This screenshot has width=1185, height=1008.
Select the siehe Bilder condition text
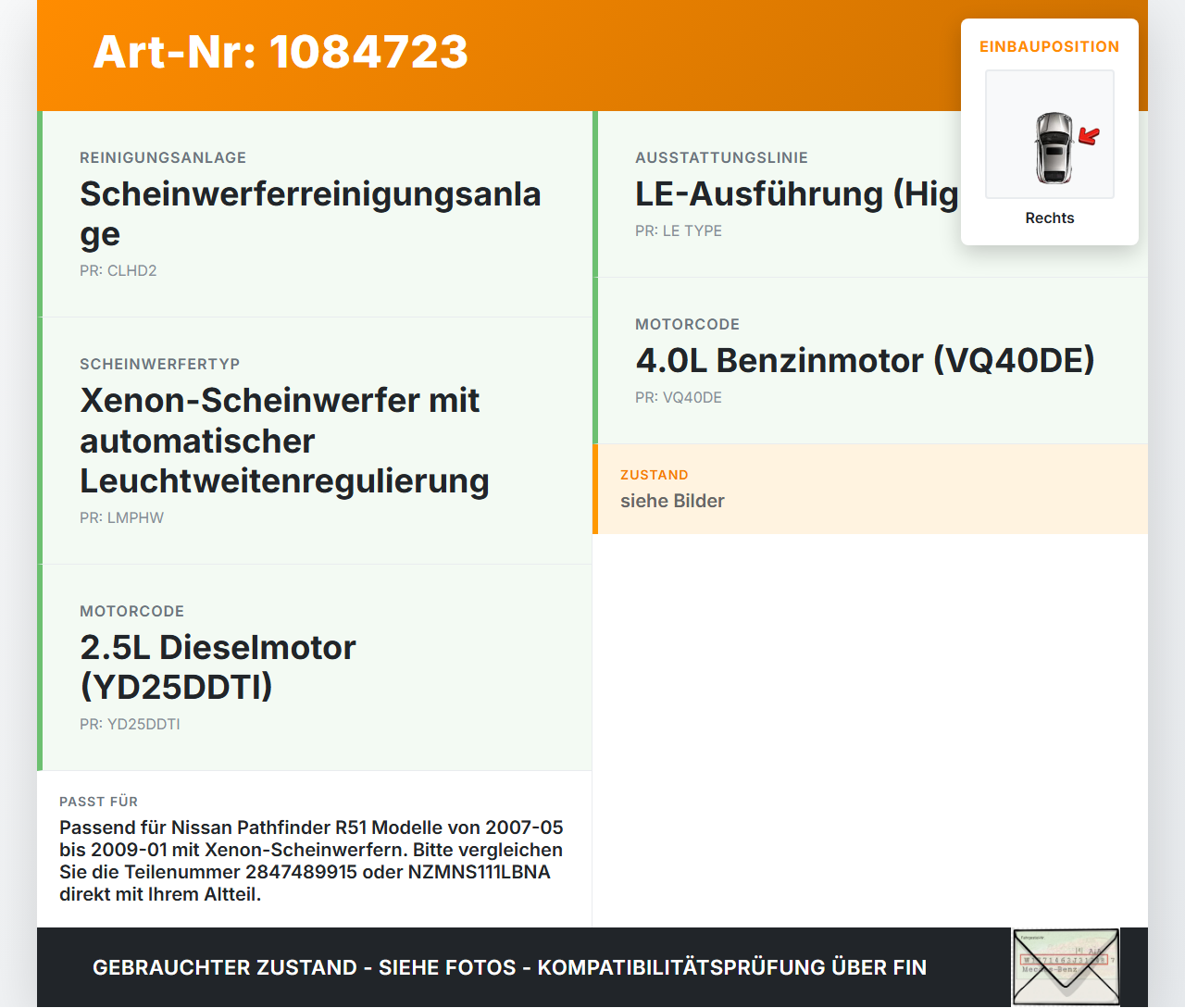point(672,501)
